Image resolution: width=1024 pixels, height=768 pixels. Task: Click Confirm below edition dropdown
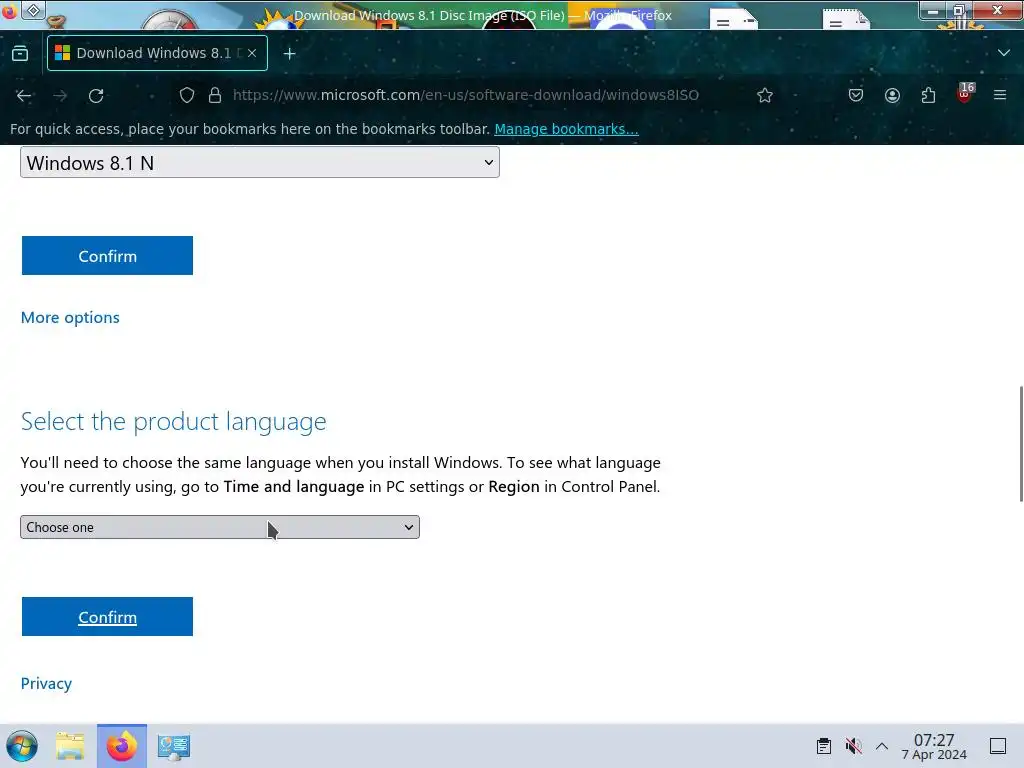pyautogui.click(x=107, y=255)
